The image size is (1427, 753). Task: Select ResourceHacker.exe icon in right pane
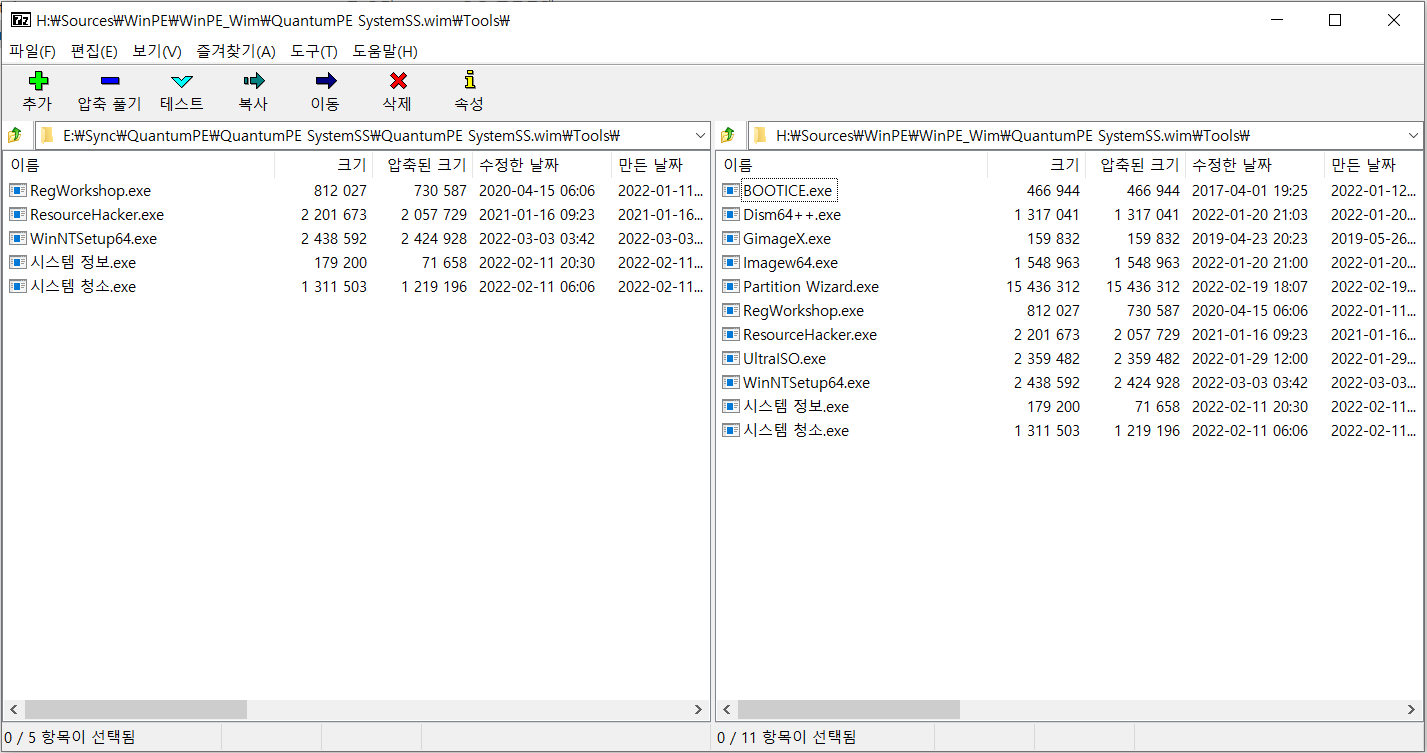(731, 334)
